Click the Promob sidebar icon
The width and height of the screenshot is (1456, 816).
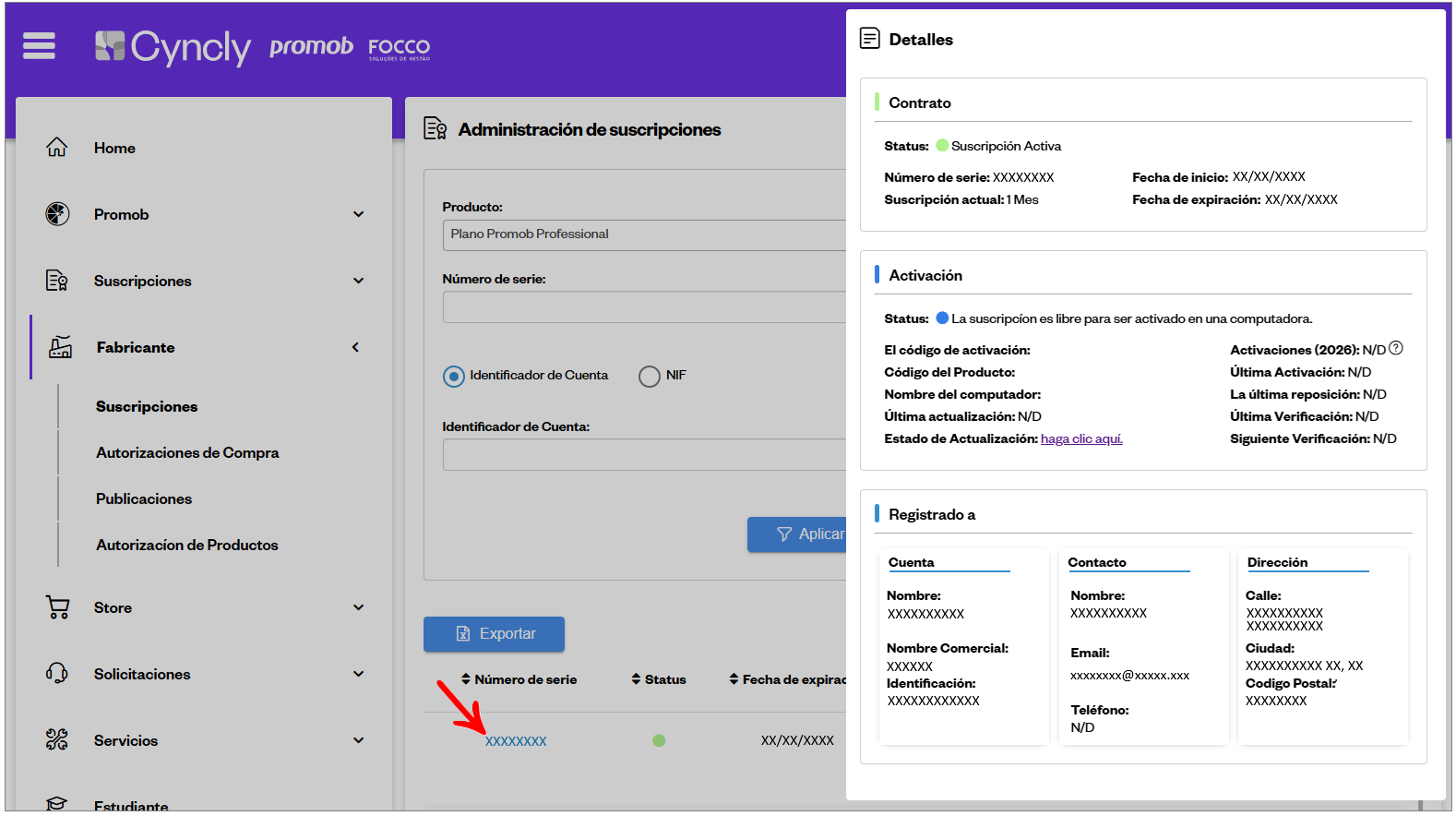click(x=57, y=214)
